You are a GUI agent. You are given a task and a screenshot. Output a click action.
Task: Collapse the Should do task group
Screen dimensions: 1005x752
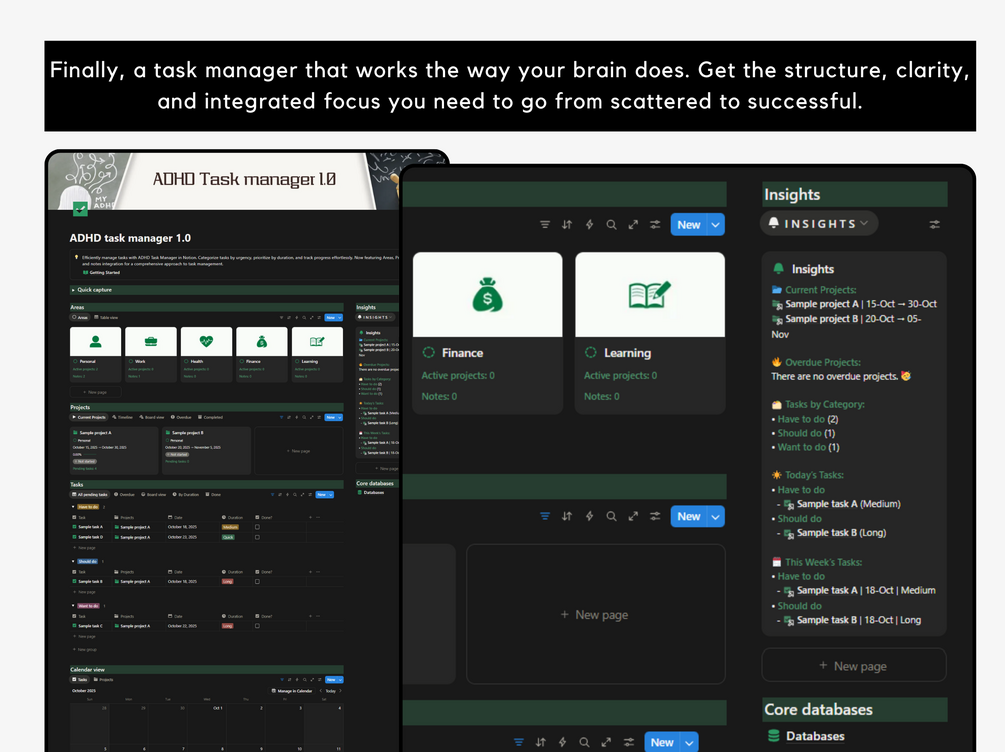(x=73, y=561)
